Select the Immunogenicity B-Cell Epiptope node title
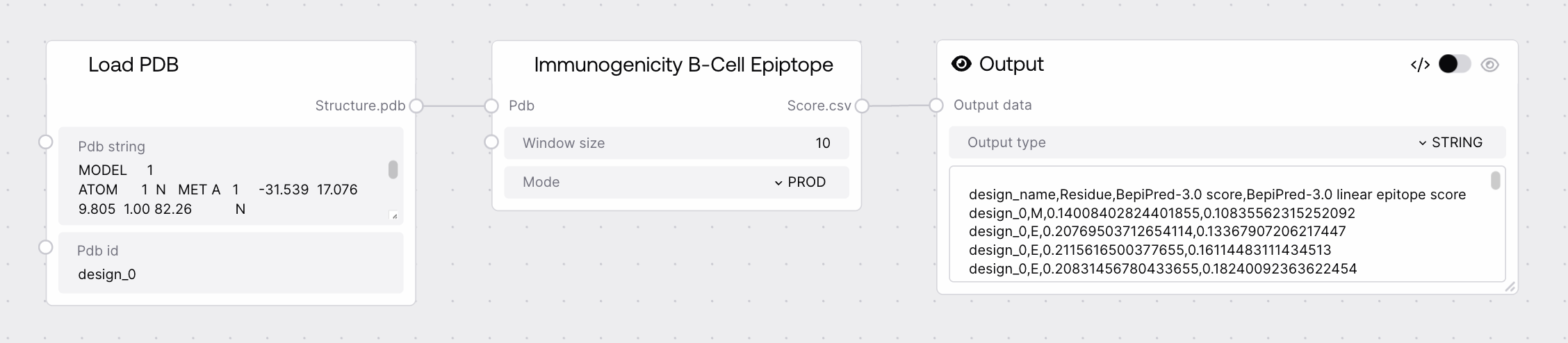Screen dimensions: 1568x343 click(x=683, y=65)
